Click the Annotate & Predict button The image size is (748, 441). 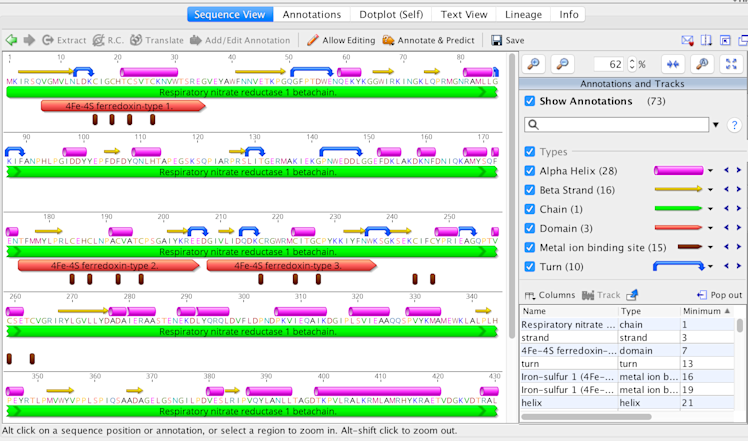coord(430,40)
